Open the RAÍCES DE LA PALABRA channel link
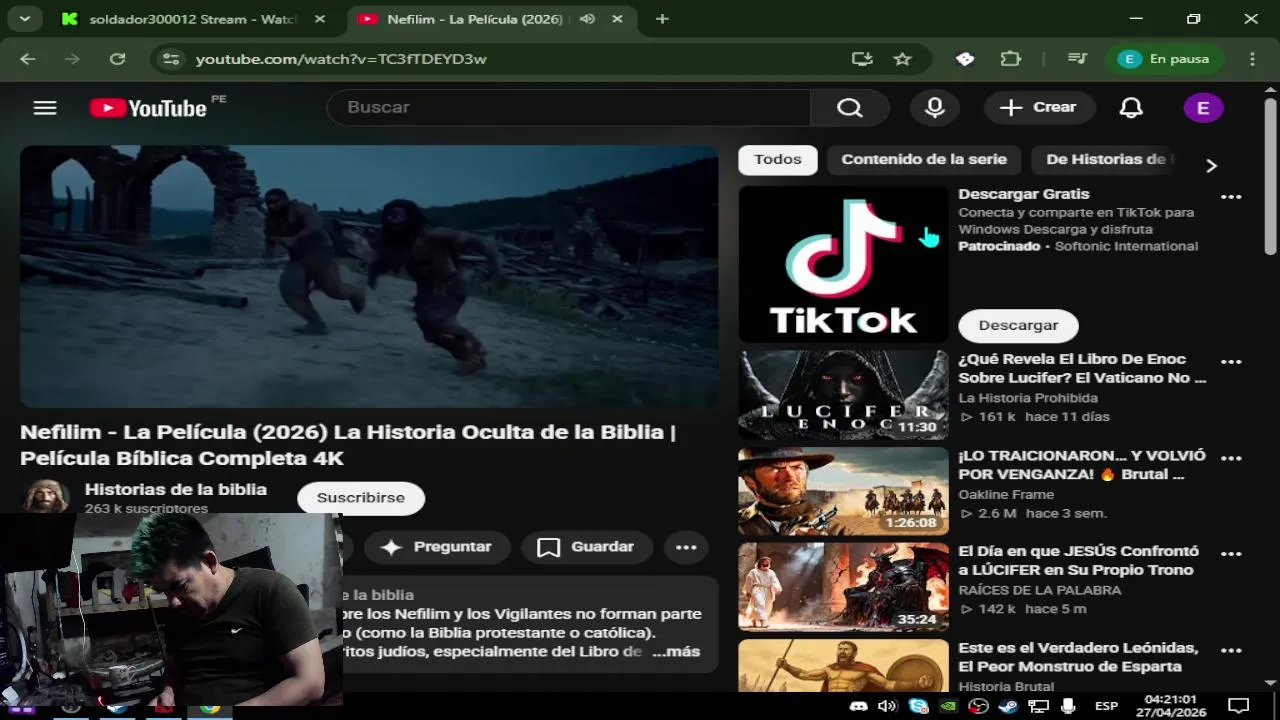This screenshot has width=1280, height=720. coord(1040,590)
